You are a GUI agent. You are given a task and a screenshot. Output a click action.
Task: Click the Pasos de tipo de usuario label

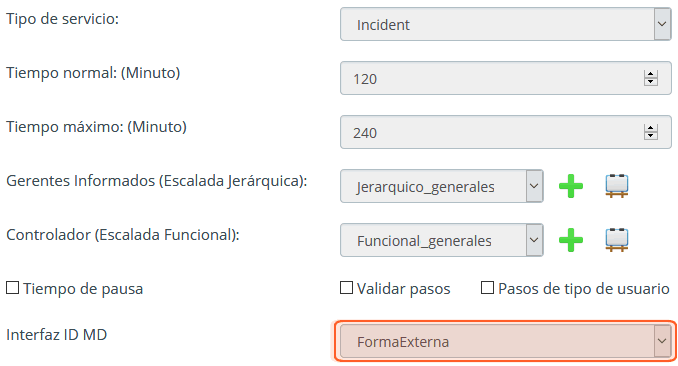tap(584, 289)
